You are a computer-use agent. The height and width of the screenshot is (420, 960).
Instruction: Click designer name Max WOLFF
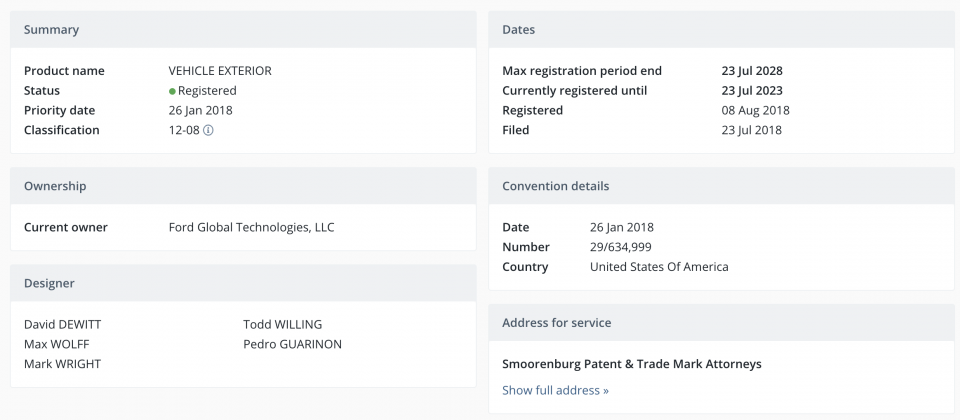tap(56, 343)
